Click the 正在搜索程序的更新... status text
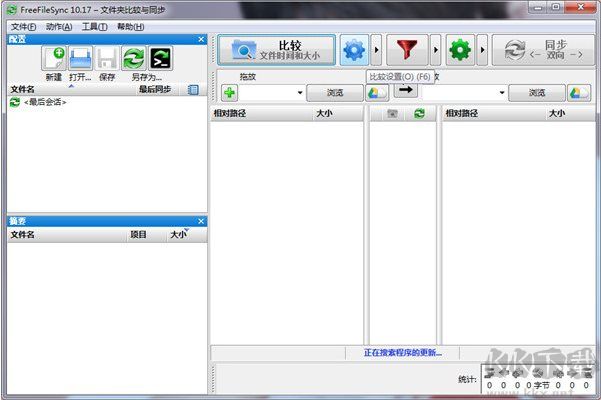Viewport: 601px width, 400px height. pos(402,352)
